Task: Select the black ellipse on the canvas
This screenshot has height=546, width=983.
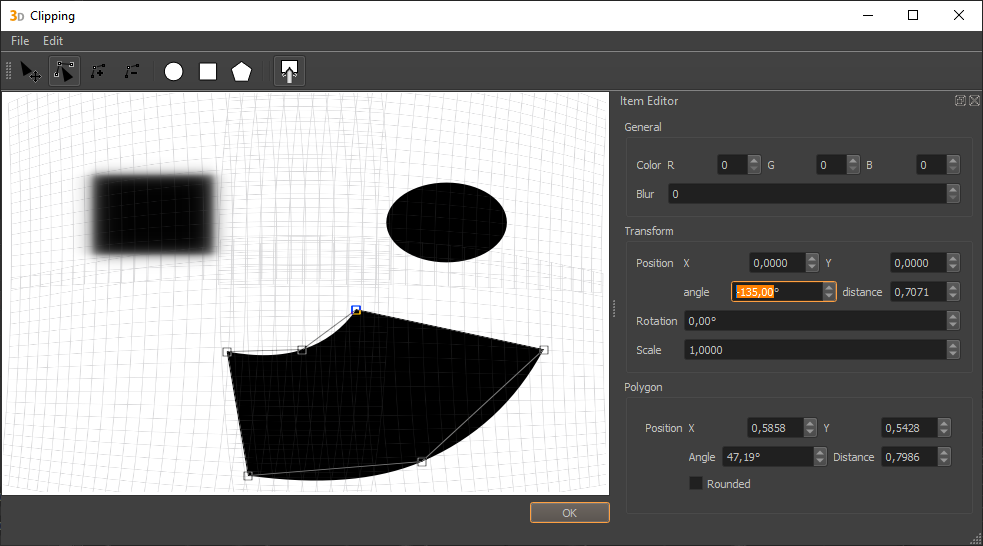Action: tap(446, 222)
